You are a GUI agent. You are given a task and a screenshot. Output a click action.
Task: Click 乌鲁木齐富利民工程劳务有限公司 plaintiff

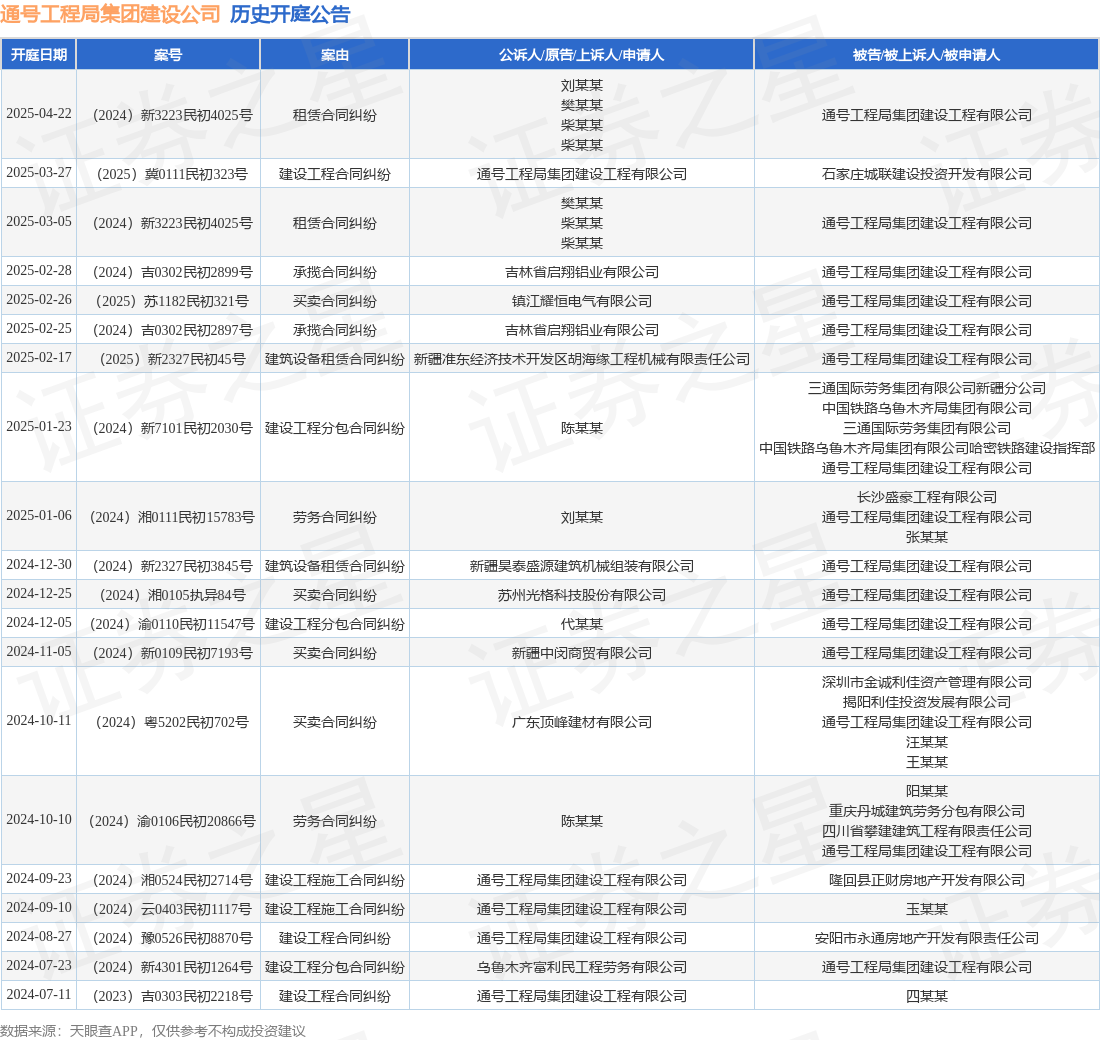tap(582, 967)
